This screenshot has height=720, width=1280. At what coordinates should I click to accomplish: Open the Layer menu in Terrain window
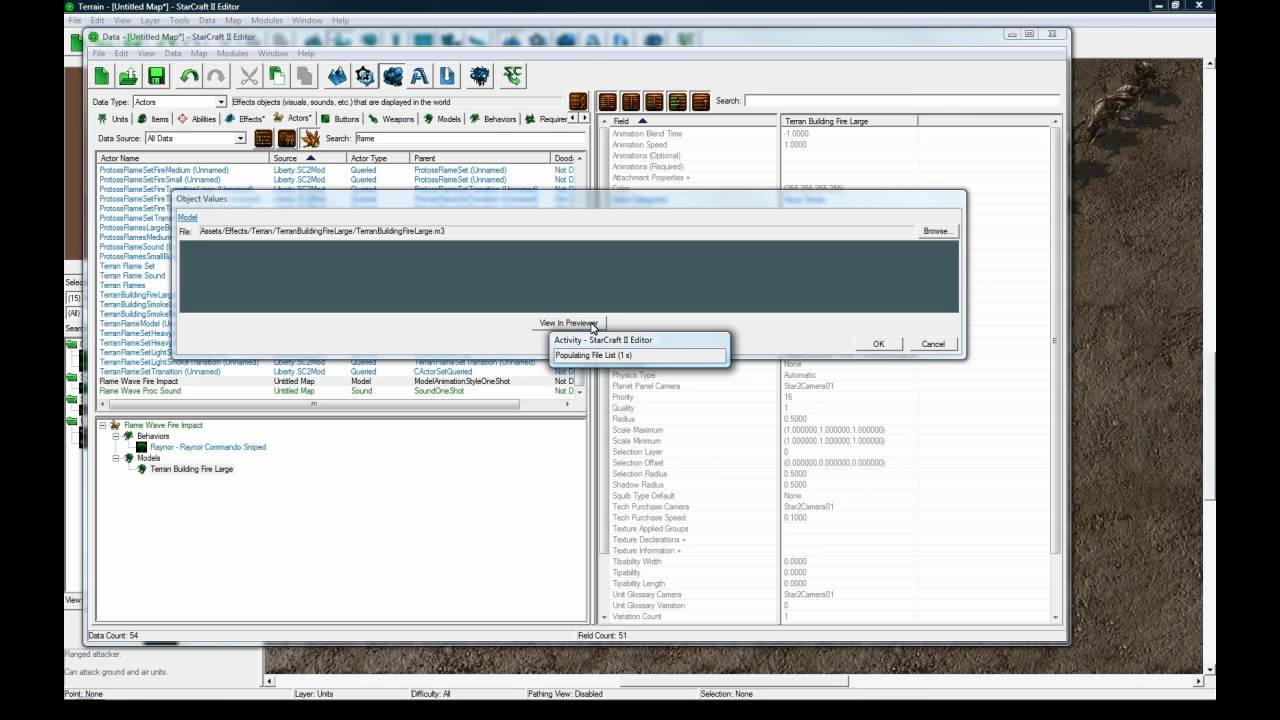click(150, 20)
